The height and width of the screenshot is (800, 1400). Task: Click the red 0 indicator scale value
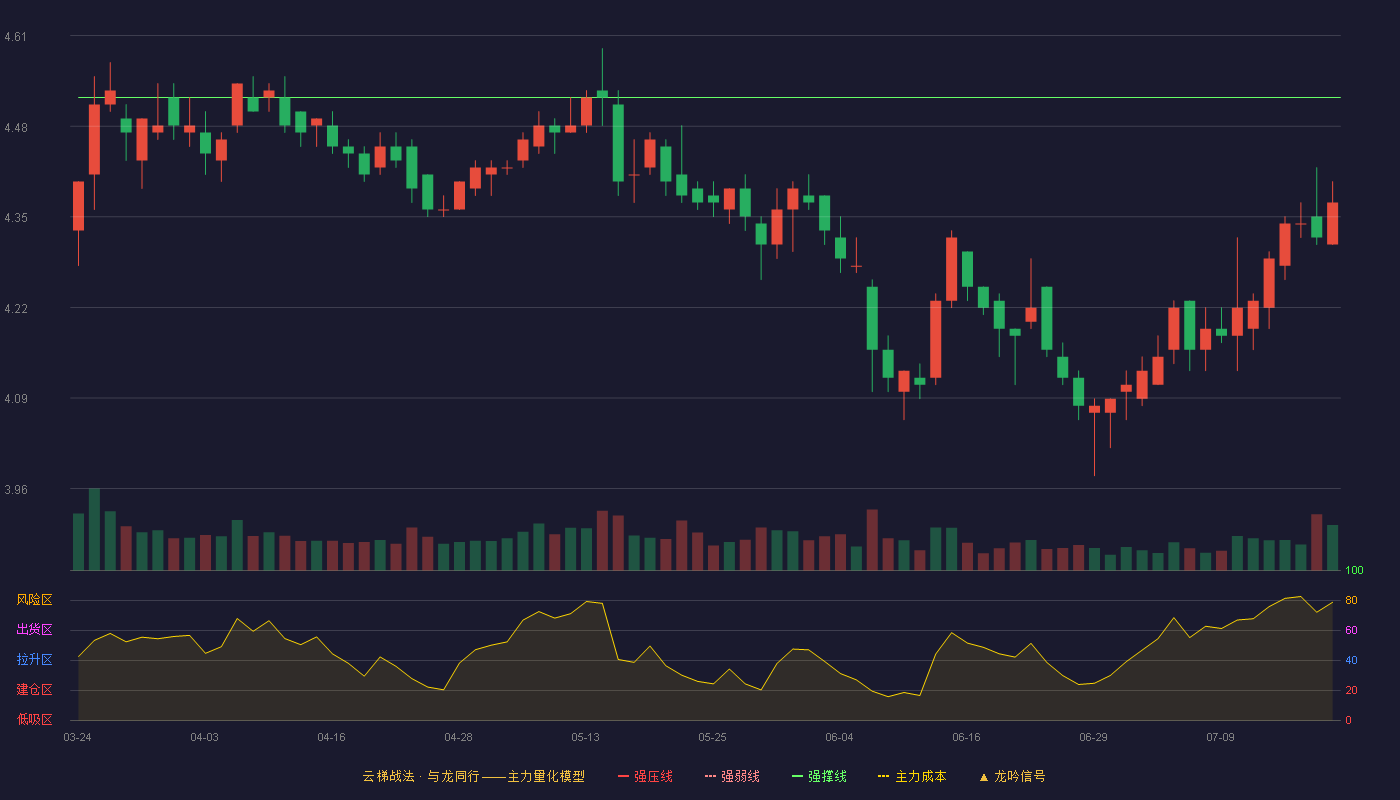[x=1348, y=720]
